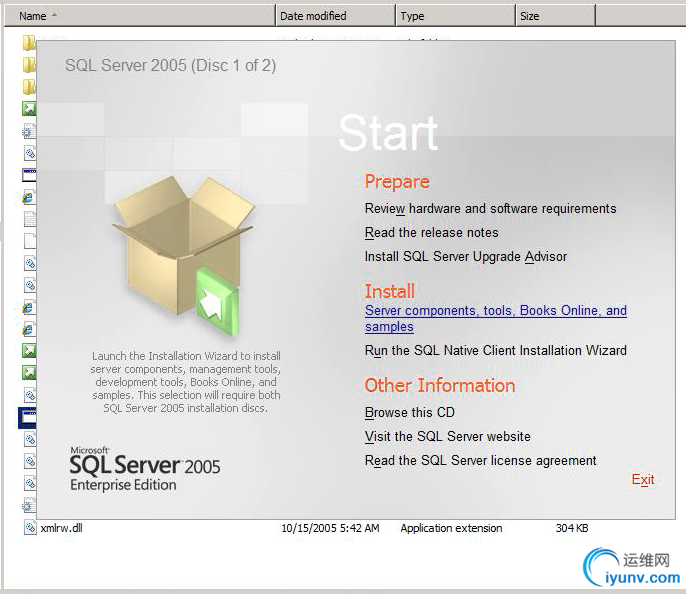Sort Explorer files by Name column header
This screenshot has height=594, width=686.
coord(140,16)
